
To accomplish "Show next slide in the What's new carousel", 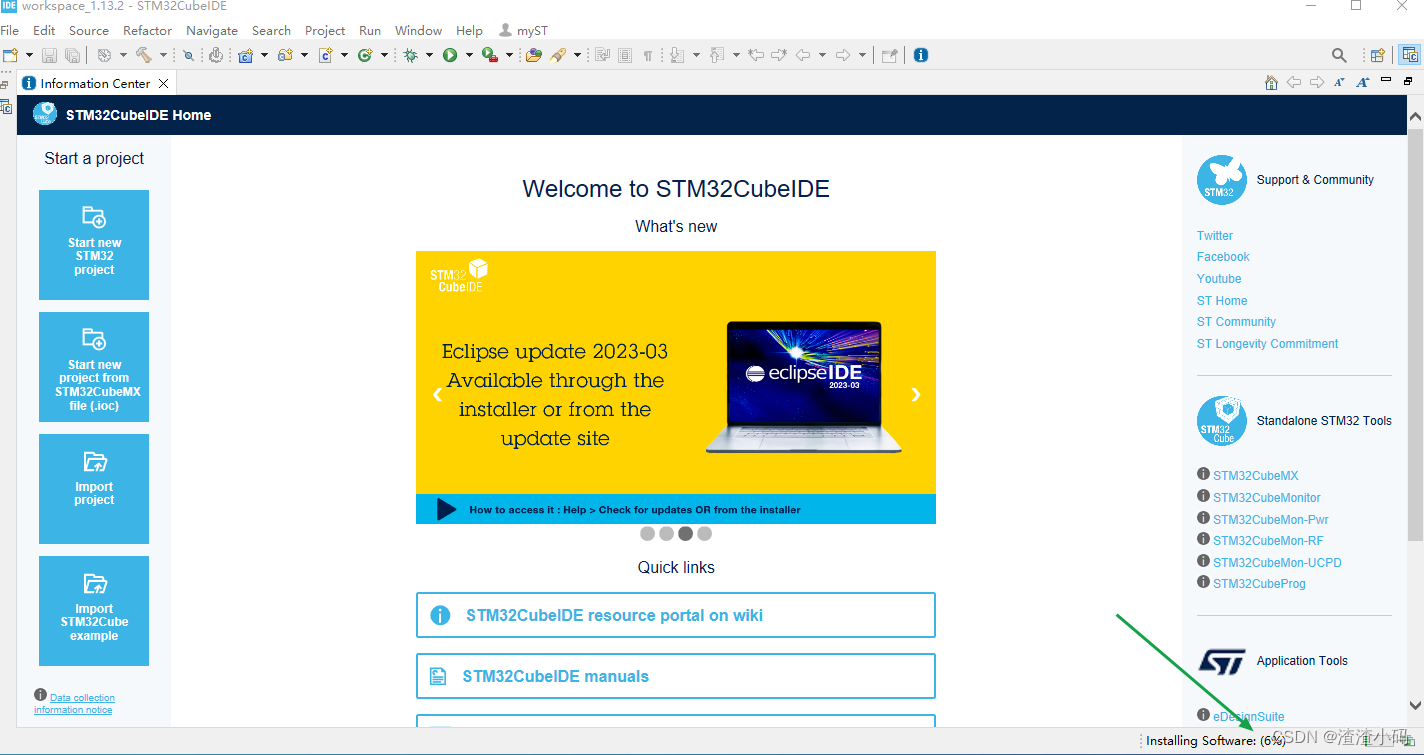I will click(915, 394).
